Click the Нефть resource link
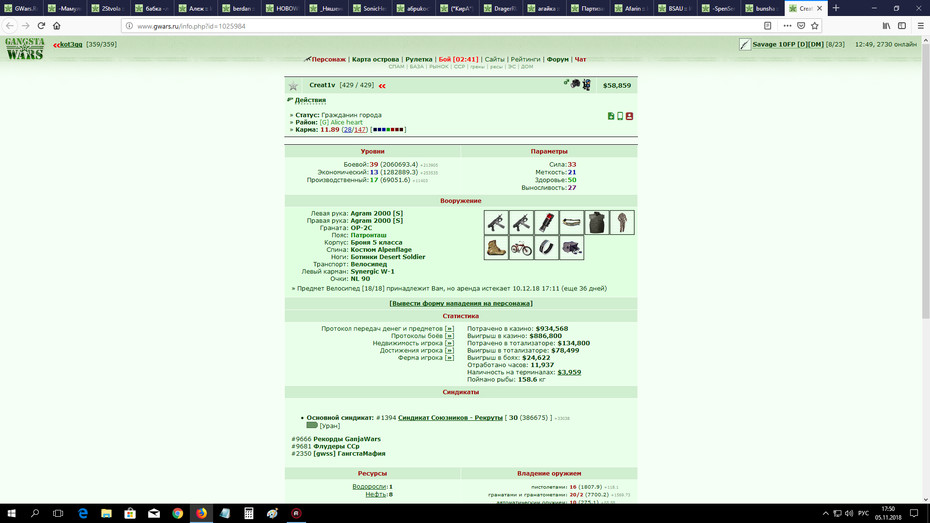 376,494
